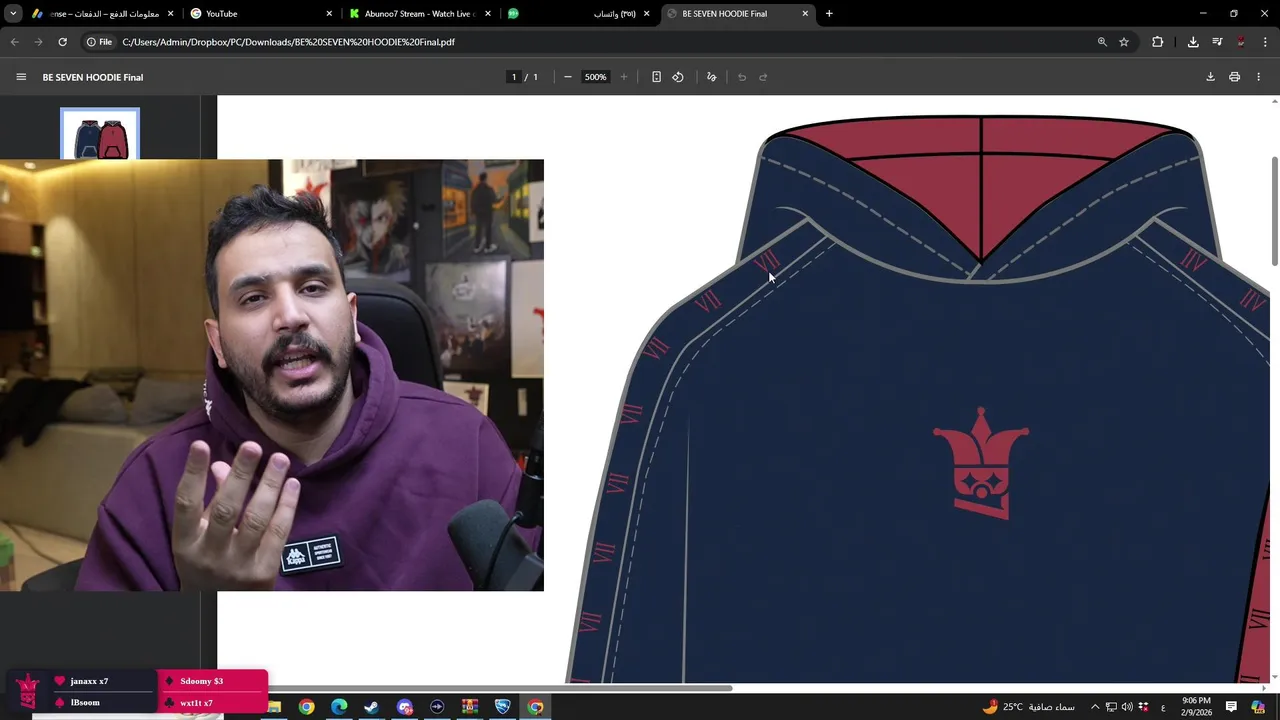
Task: Print the BE SEVEN HOODIE PDF
Action: 1234,77
